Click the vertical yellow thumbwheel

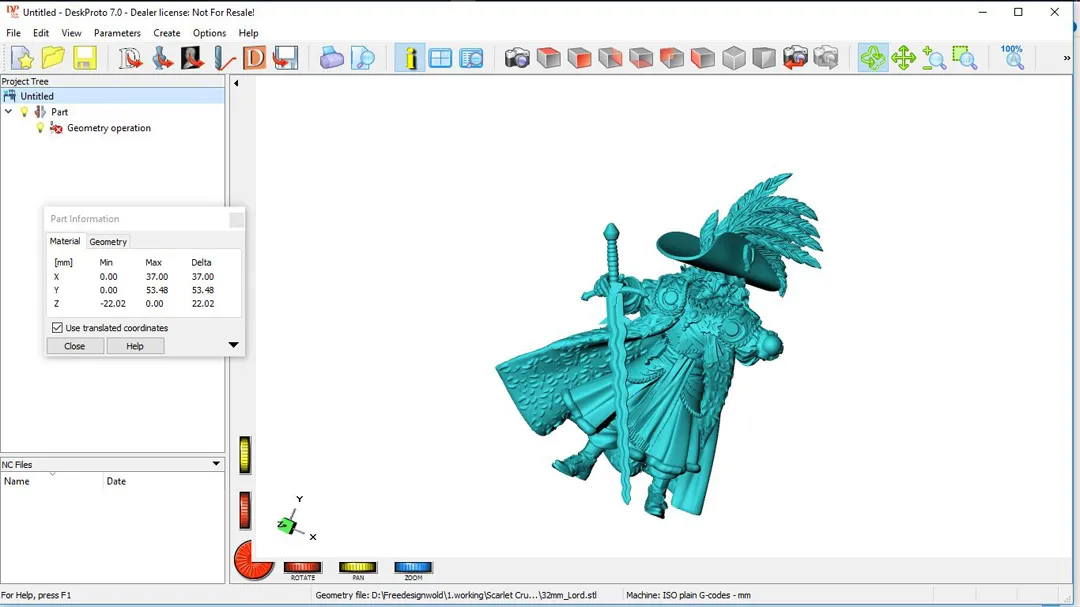click(x=245, y=455)
